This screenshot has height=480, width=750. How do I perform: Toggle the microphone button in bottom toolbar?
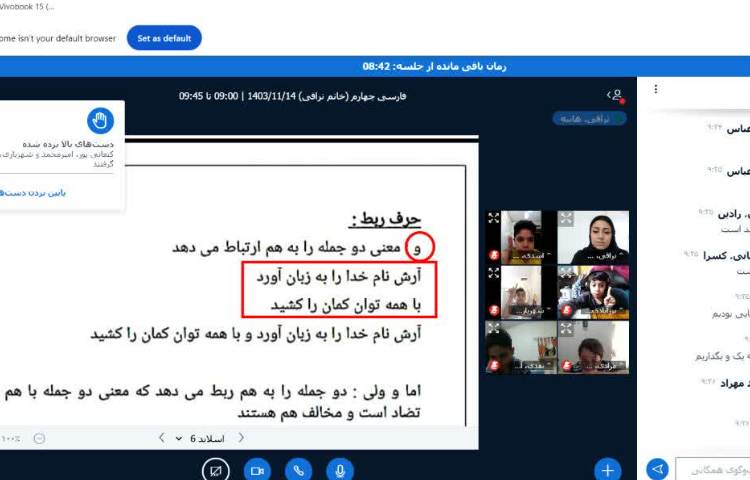pyautogui.click(x=340, y=469)
